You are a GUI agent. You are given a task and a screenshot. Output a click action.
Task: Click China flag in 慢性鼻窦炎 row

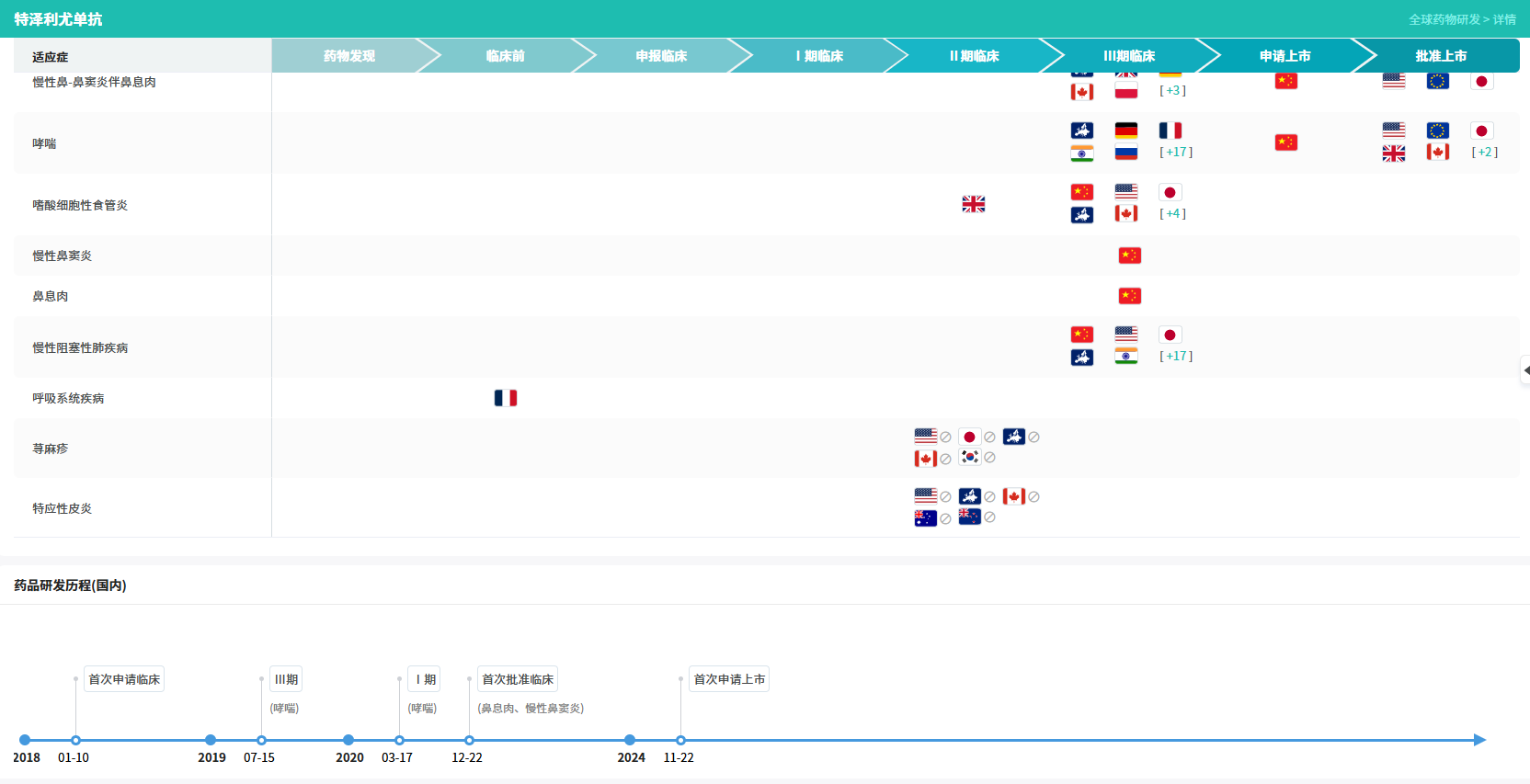click(1130, 256)
